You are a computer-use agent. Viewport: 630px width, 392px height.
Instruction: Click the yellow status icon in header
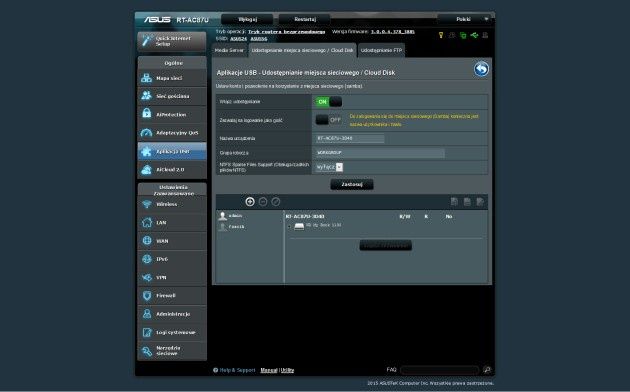point(441,35)
